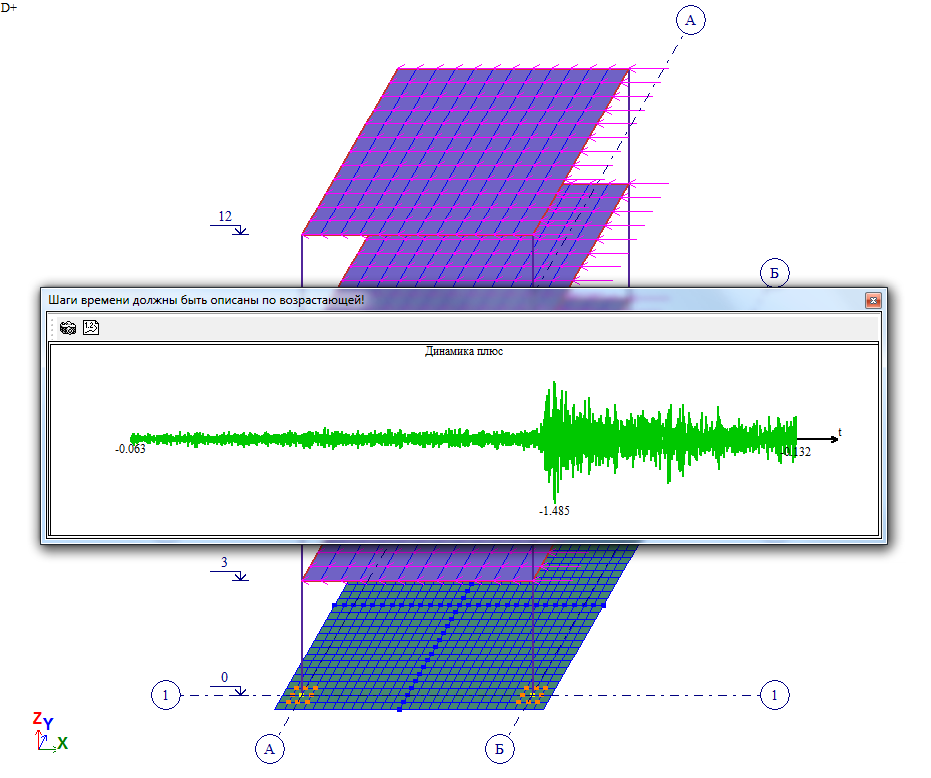The image size is (931, 778).
Task: Select left axis marker 1
Action: point(166,694)
